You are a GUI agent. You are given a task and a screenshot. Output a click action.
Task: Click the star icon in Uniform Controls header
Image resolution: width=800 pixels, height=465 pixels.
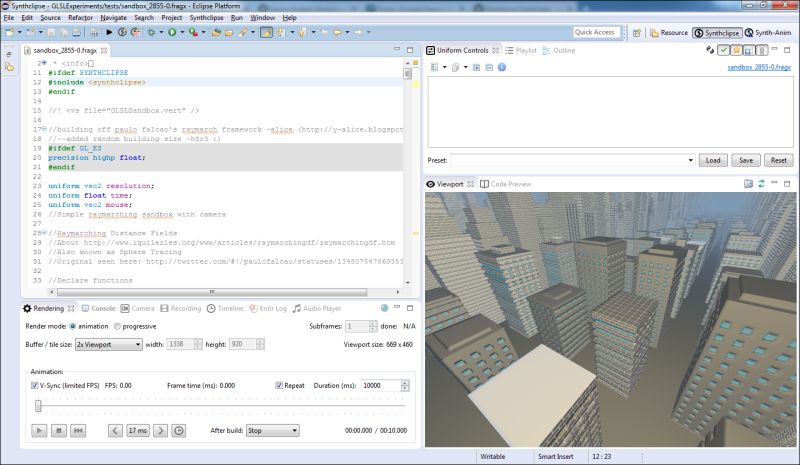click(x=736, y=50)
